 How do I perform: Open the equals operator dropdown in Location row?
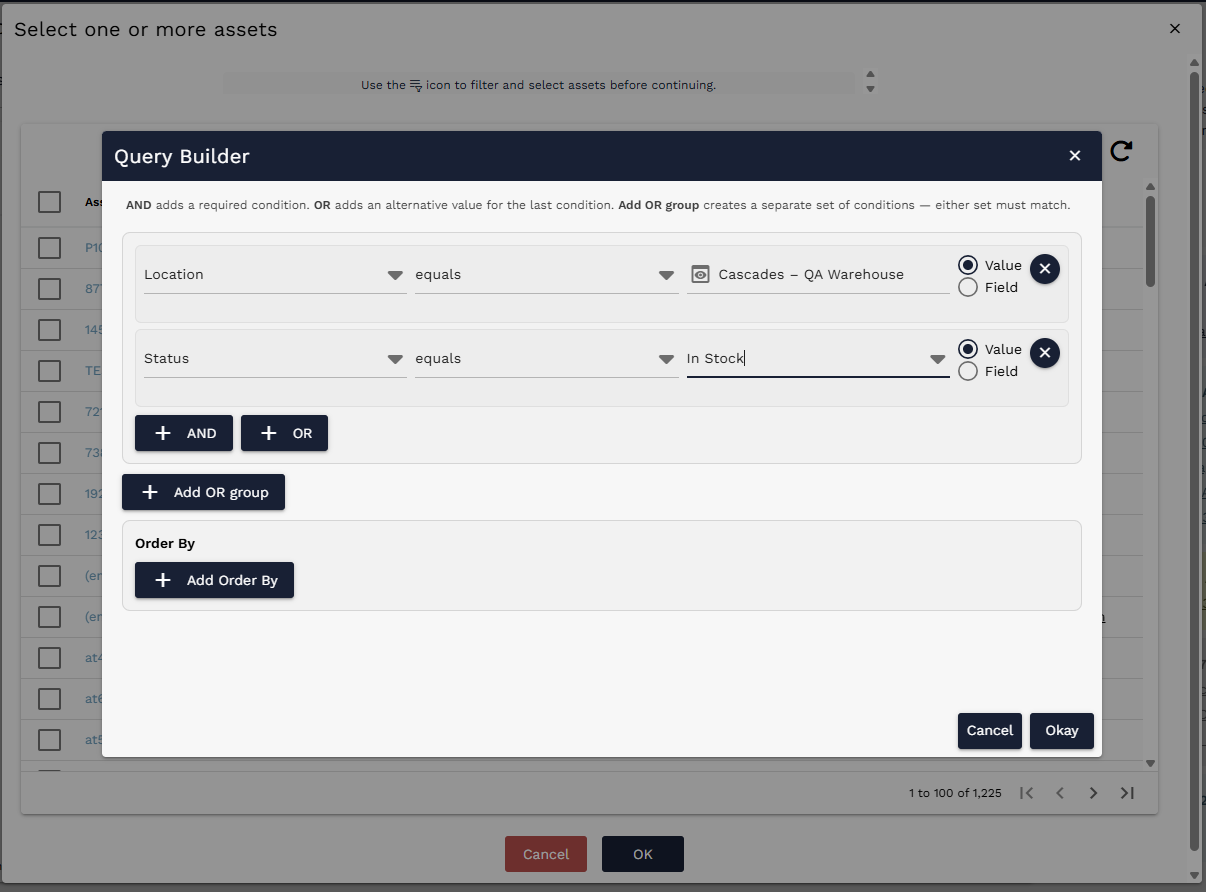547,275
